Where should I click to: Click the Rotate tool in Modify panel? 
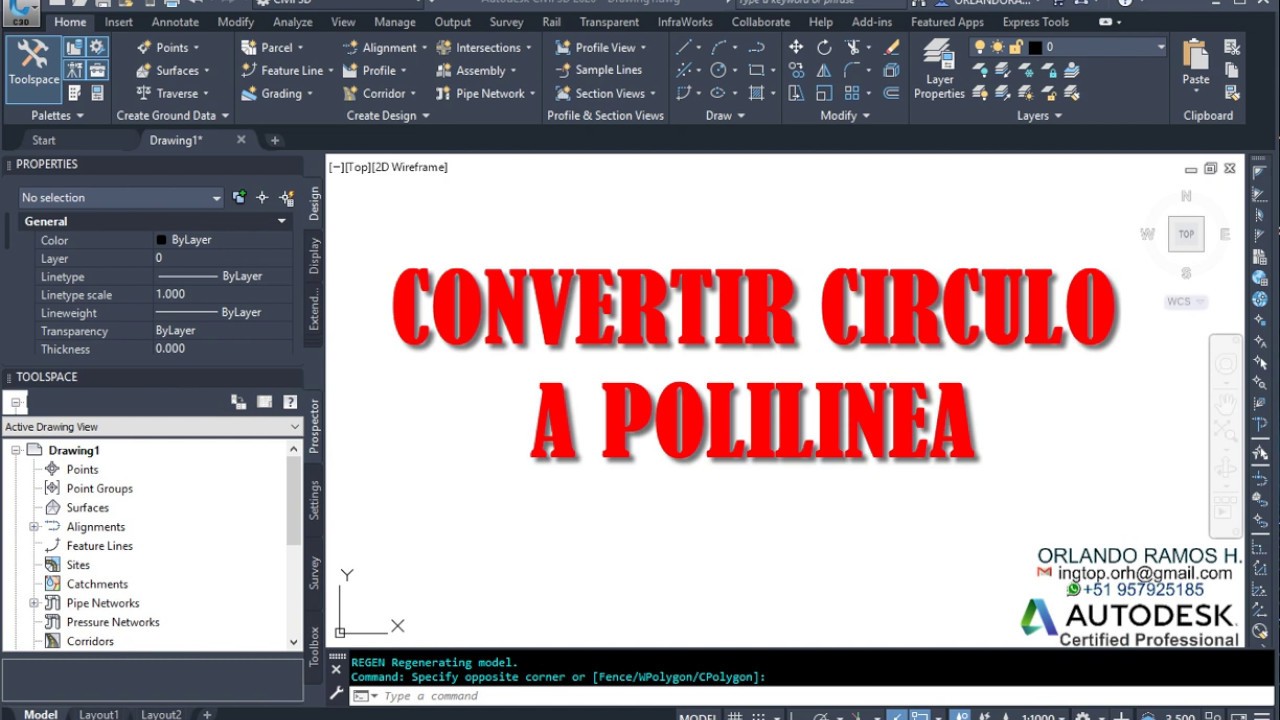pos(824,47)
